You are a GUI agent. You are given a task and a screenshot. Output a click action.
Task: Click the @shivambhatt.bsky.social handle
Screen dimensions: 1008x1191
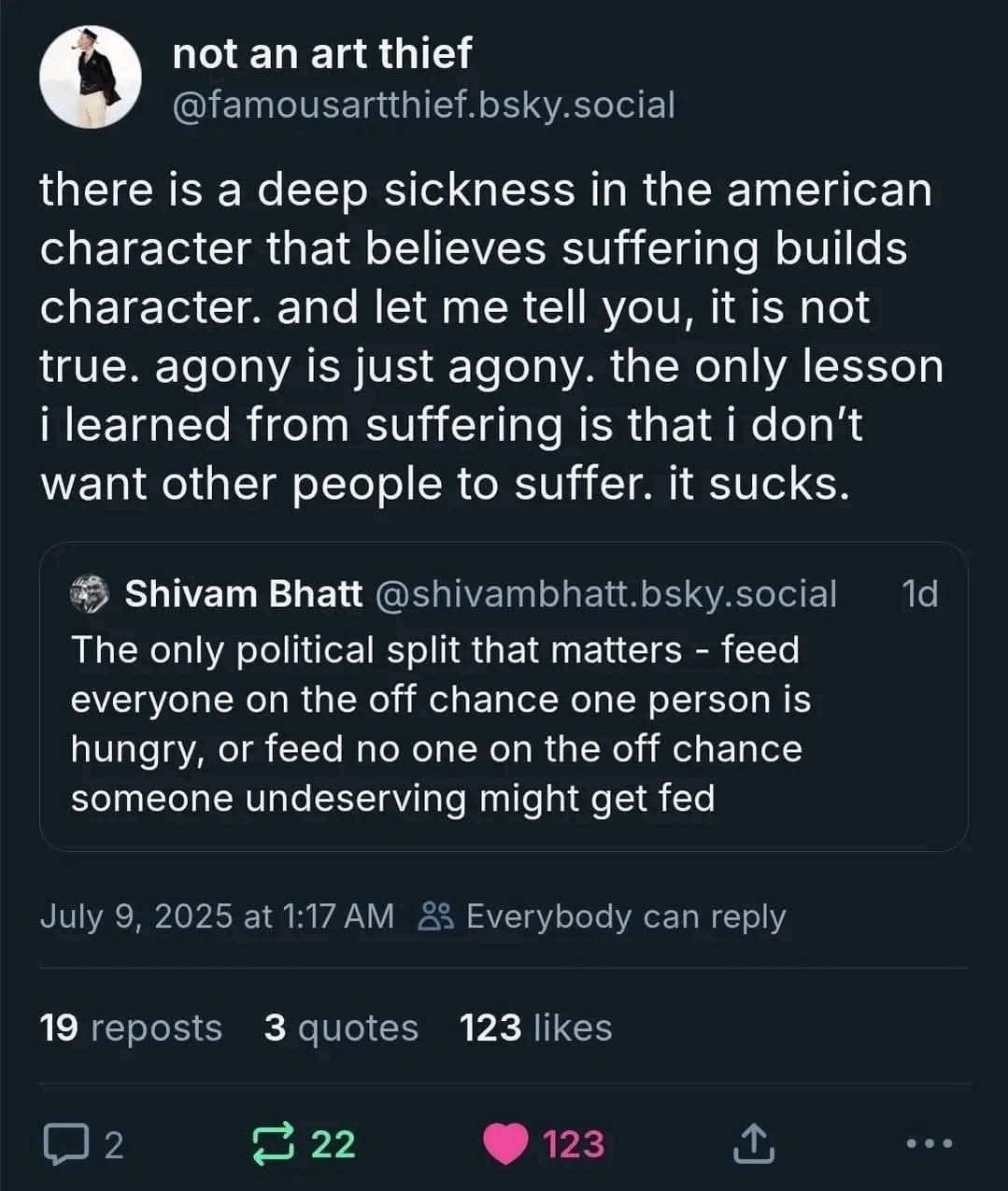point(605,594)
